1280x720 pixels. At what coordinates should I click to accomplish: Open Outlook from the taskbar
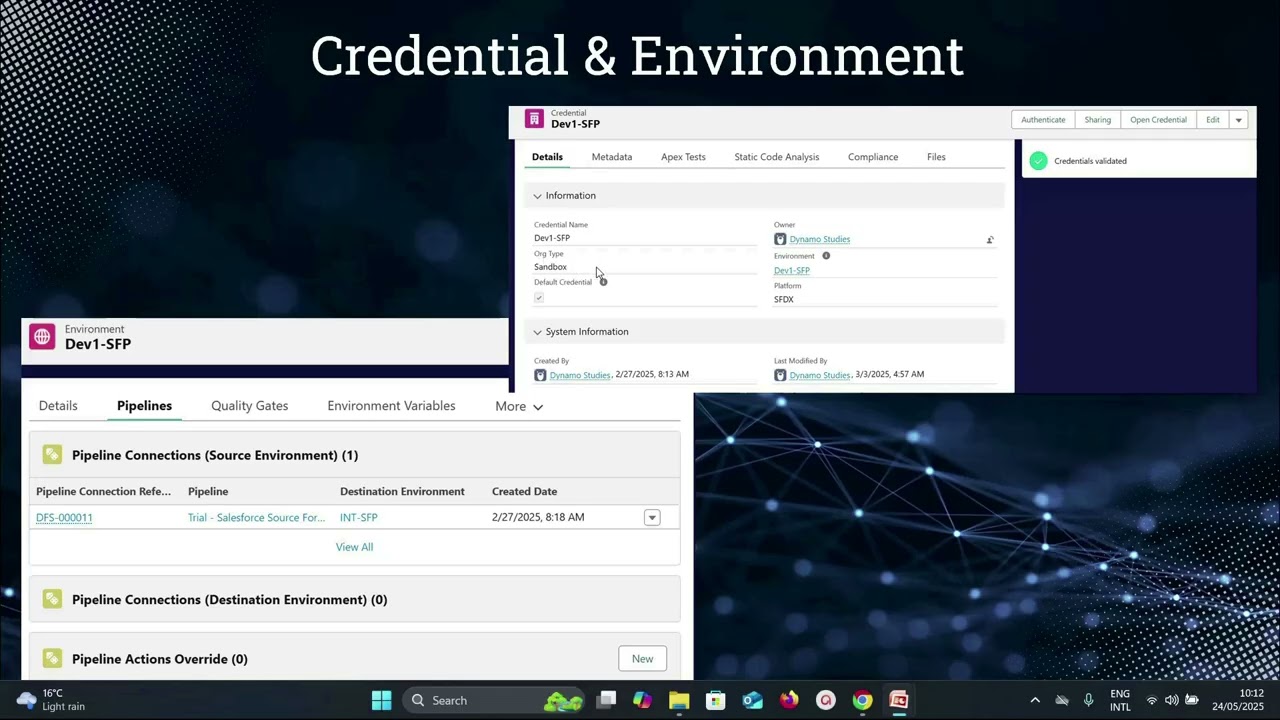(752, 700)
